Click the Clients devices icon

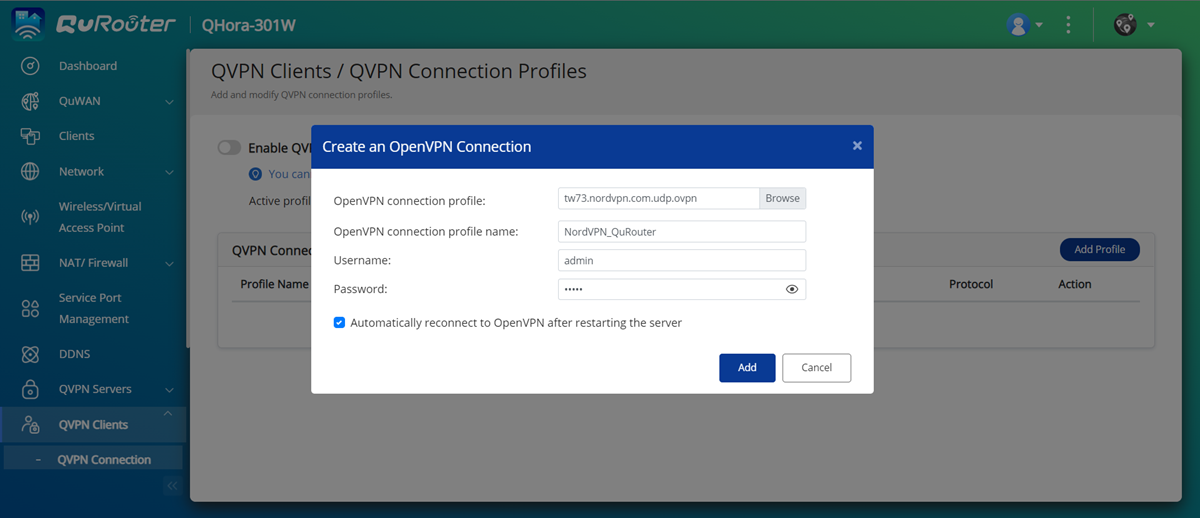(30, 136)
